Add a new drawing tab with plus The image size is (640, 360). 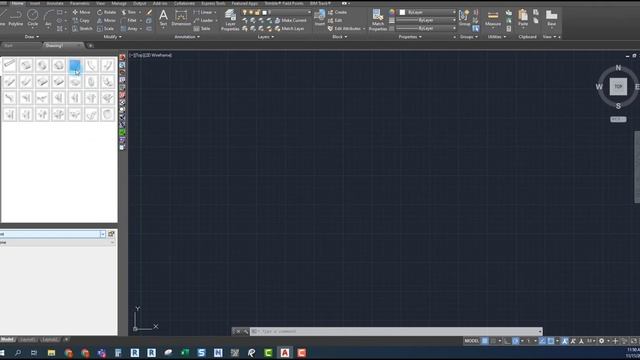click(91, 46)
